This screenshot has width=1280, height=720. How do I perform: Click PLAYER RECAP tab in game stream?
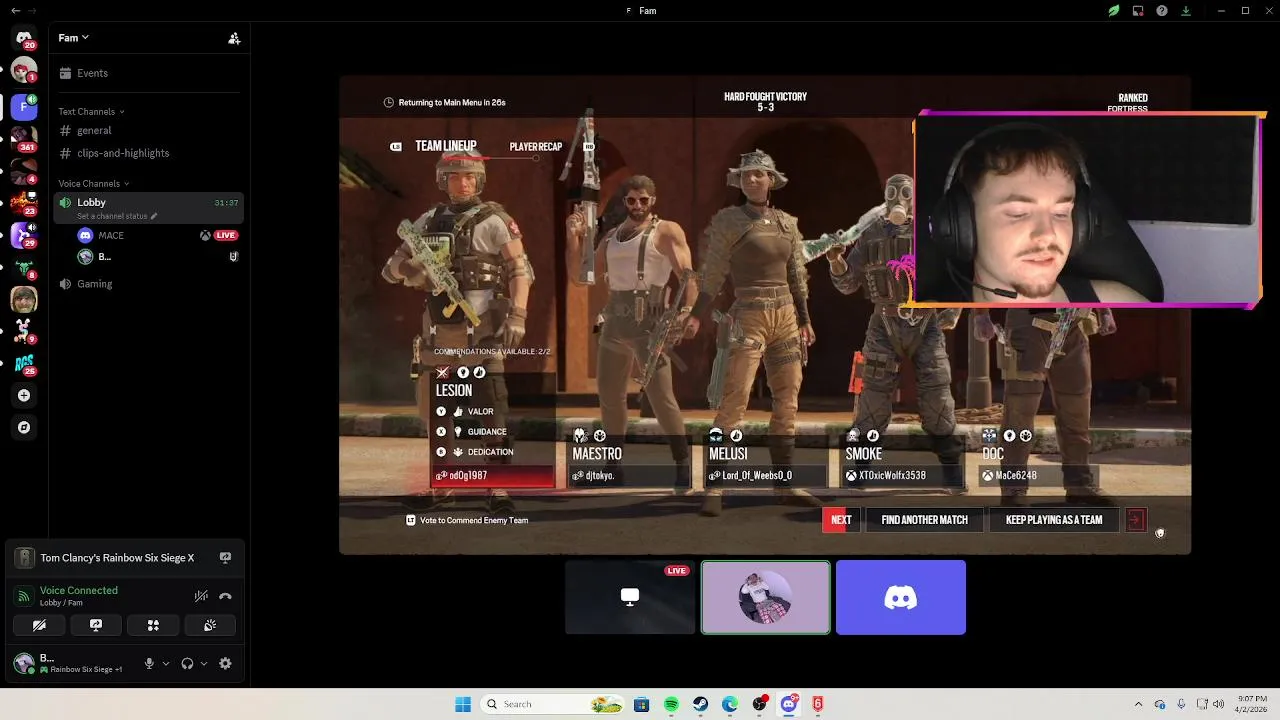[536, 147]
